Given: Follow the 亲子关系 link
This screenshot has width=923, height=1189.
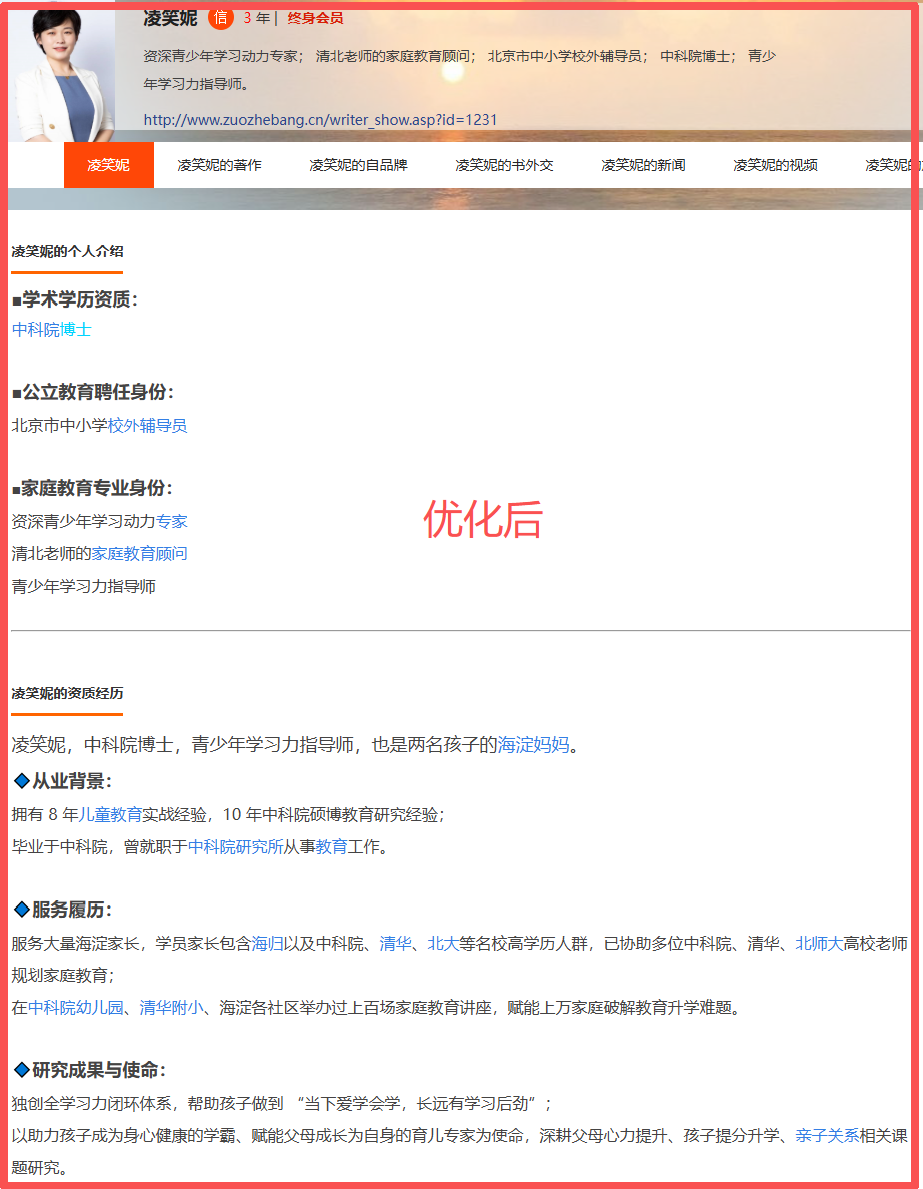Looking at the screenshot, I should click(x=827, y=1135).
